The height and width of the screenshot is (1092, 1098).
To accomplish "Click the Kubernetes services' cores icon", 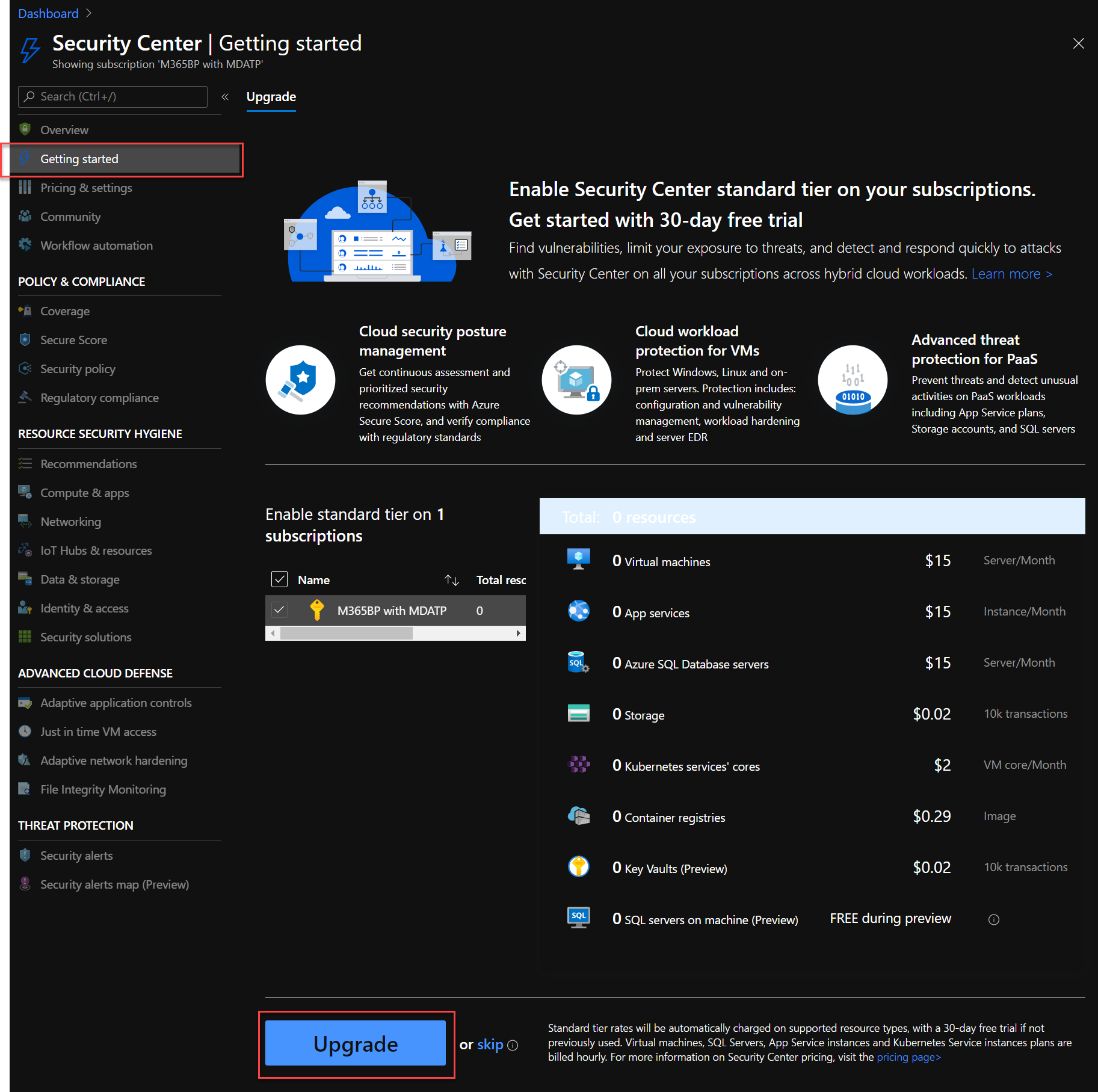I will (579, 764).
